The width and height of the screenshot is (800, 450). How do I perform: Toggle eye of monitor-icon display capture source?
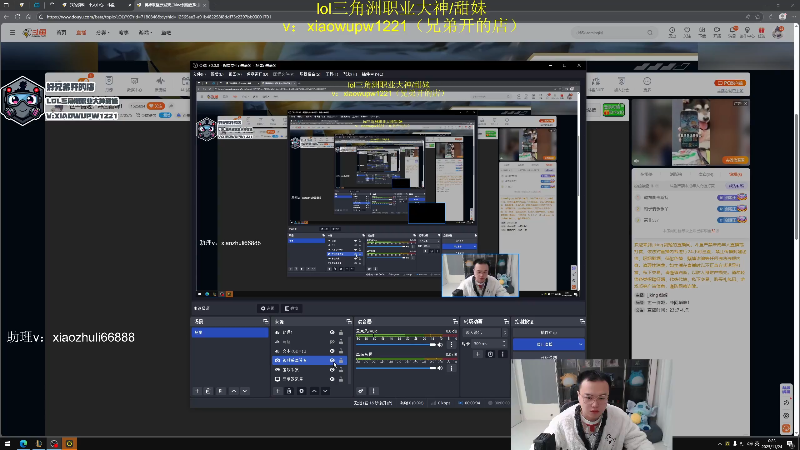coord(332,379)
